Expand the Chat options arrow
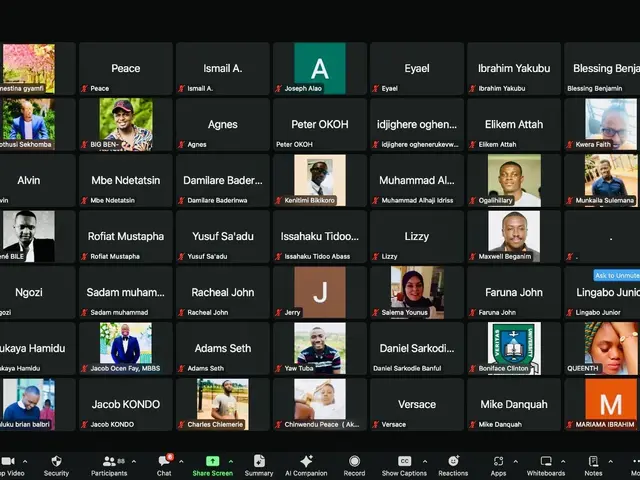 (x=181, y=462)
